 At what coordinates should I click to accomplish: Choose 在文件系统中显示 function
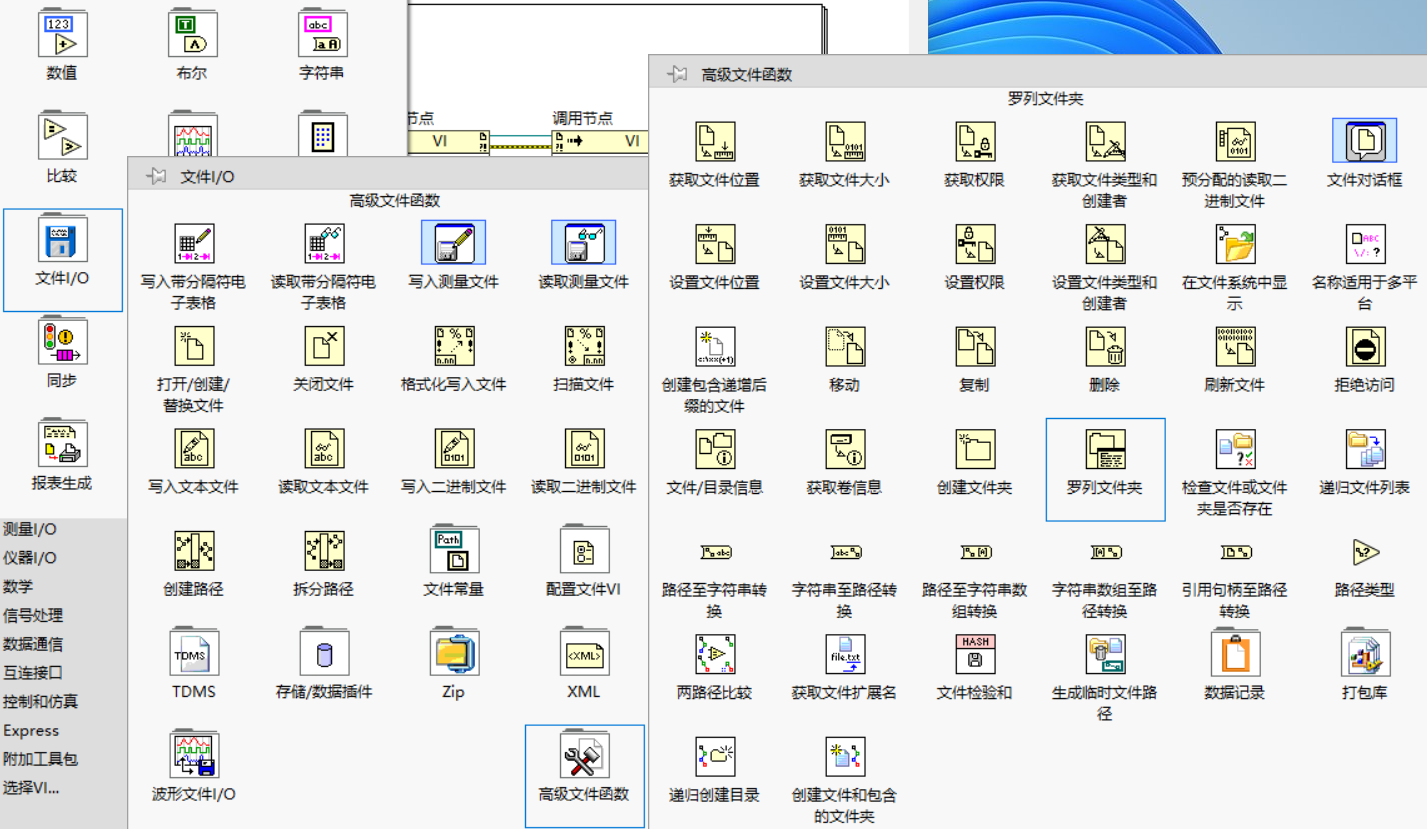pyautogui.click(x=1235, y=244)
